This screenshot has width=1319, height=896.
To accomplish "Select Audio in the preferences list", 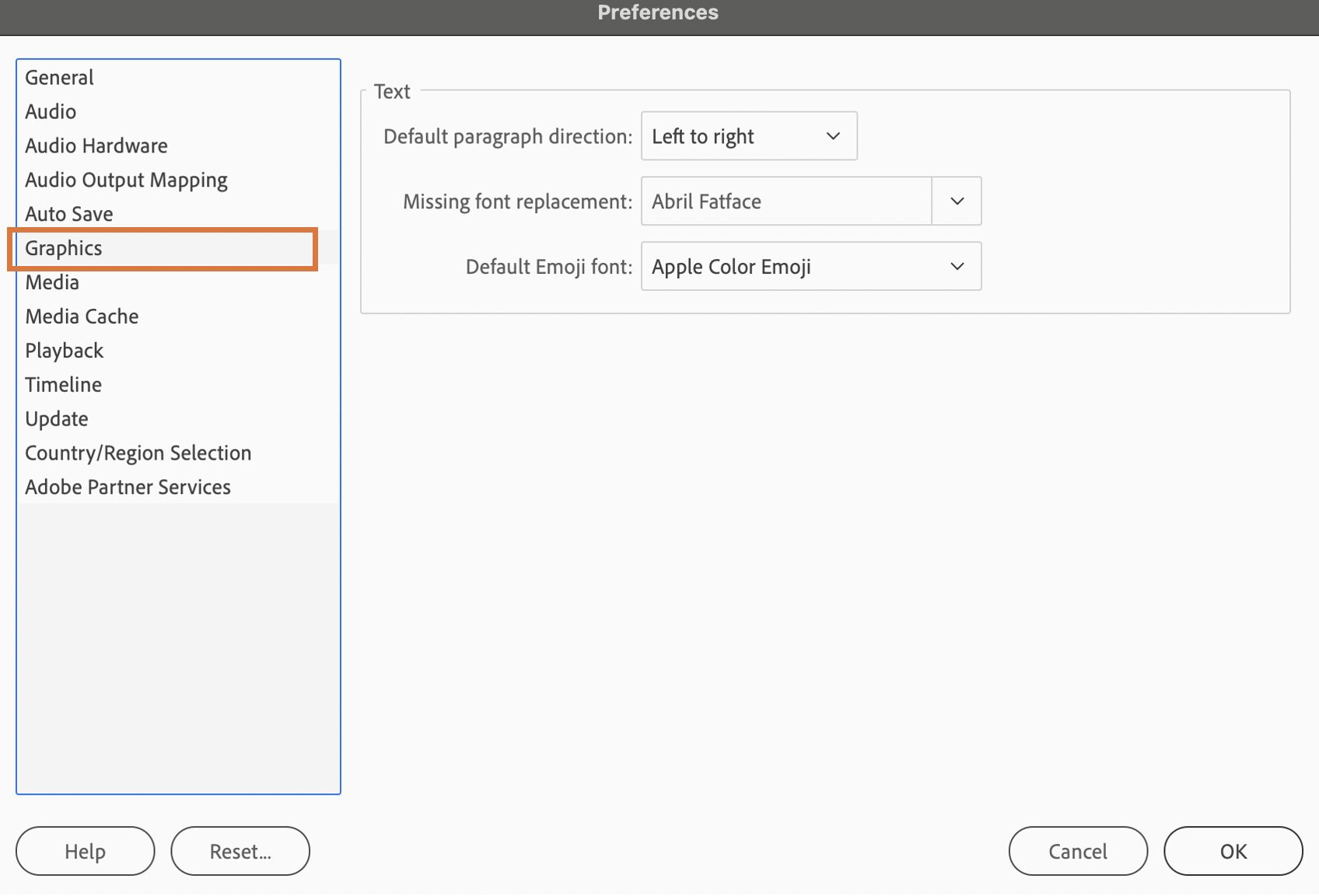I will (51, 112).
